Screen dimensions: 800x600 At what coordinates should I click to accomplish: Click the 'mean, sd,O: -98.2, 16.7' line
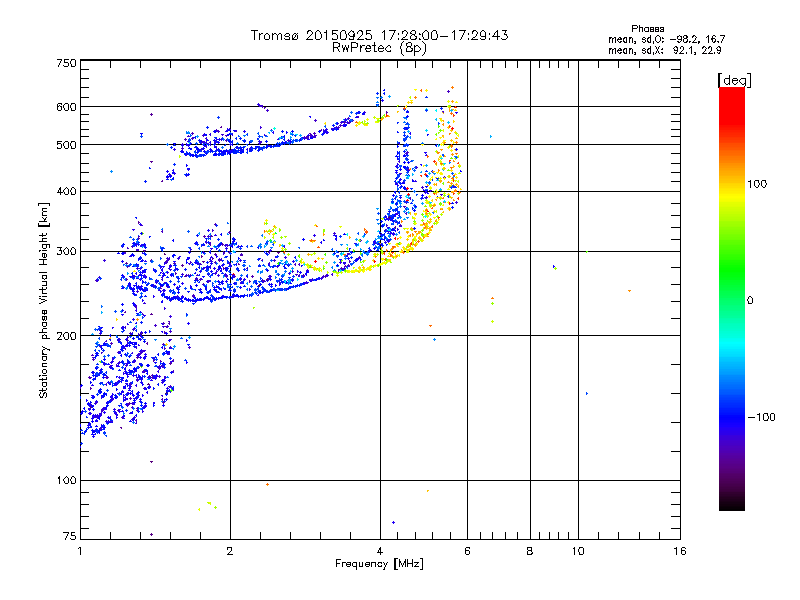666,39
